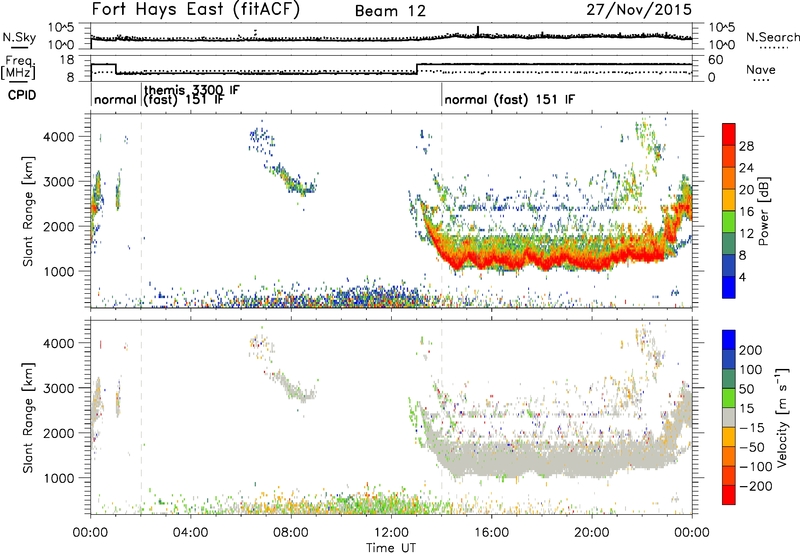Click the 2000 tick in the velocity panel
This screenshot has height=554, width=800.
coord(59,433)
